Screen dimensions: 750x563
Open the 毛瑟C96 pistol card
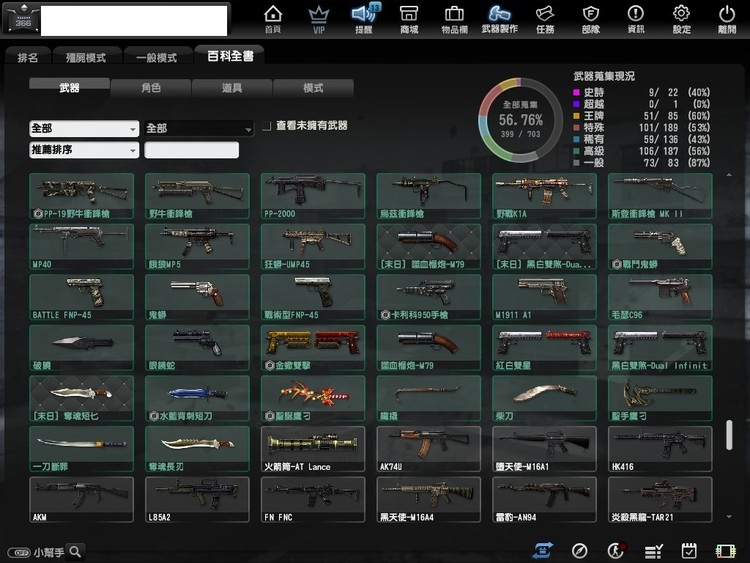point(660,297)
